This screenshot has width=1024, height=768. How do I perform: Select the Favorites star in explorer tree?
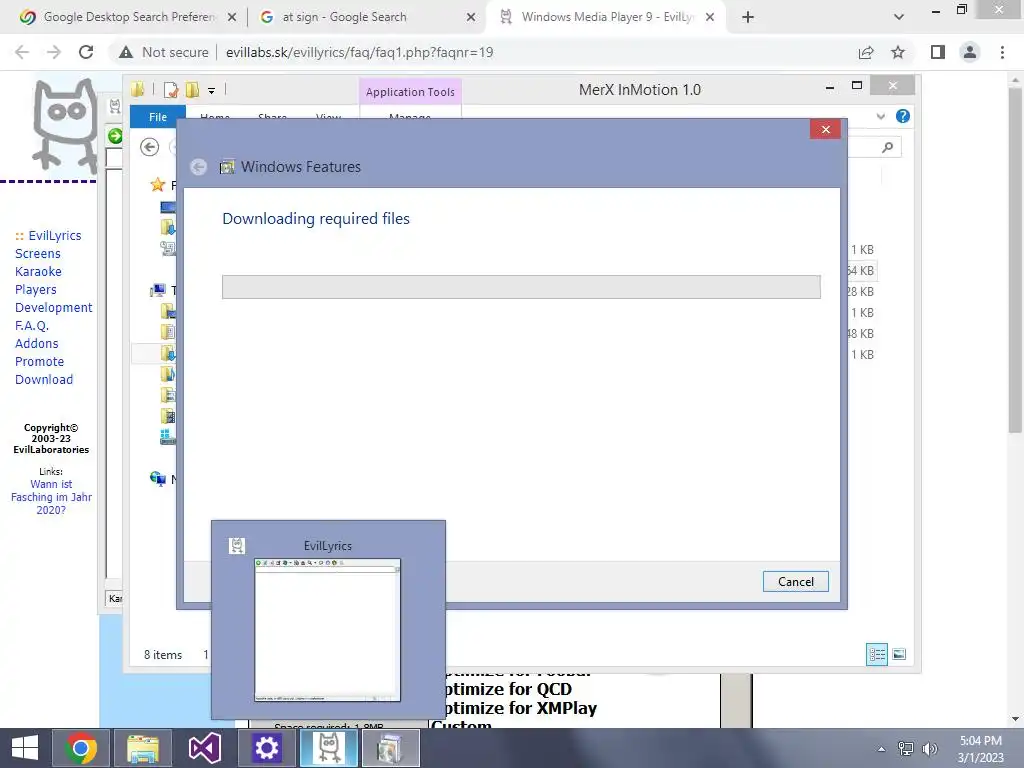coord(157,185)
